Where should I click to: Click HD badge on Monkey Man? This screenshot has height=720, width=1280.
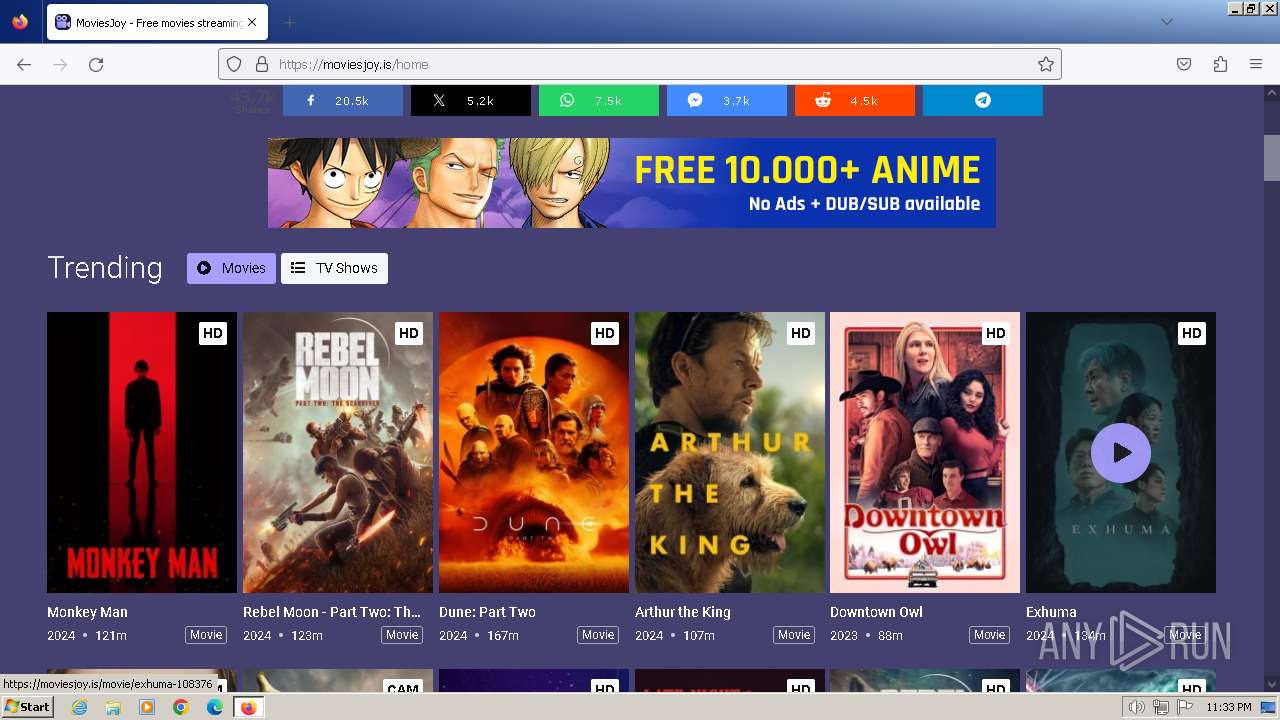click(212, 333)
